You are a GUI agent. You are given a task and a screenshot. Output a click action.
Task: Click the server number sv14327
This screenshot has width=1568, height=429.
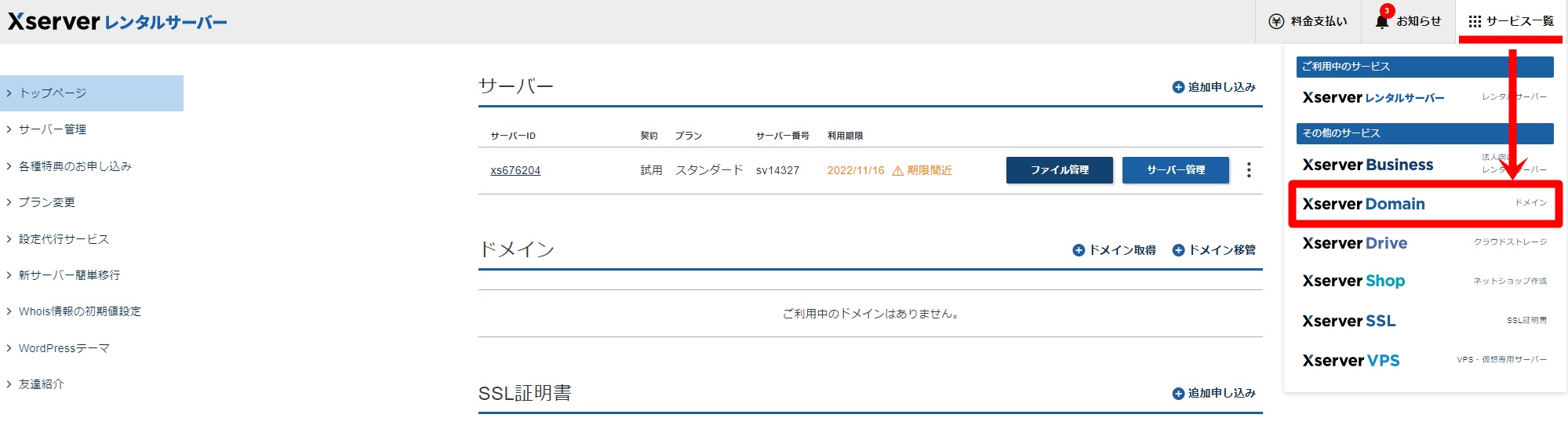777,170
